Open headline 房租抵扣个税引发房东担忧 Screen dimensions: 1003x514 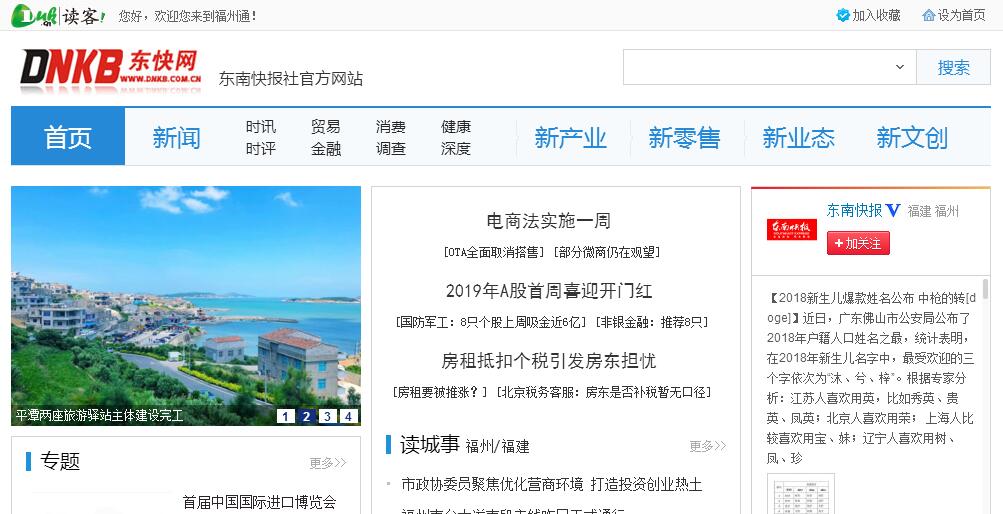point(549,361)
